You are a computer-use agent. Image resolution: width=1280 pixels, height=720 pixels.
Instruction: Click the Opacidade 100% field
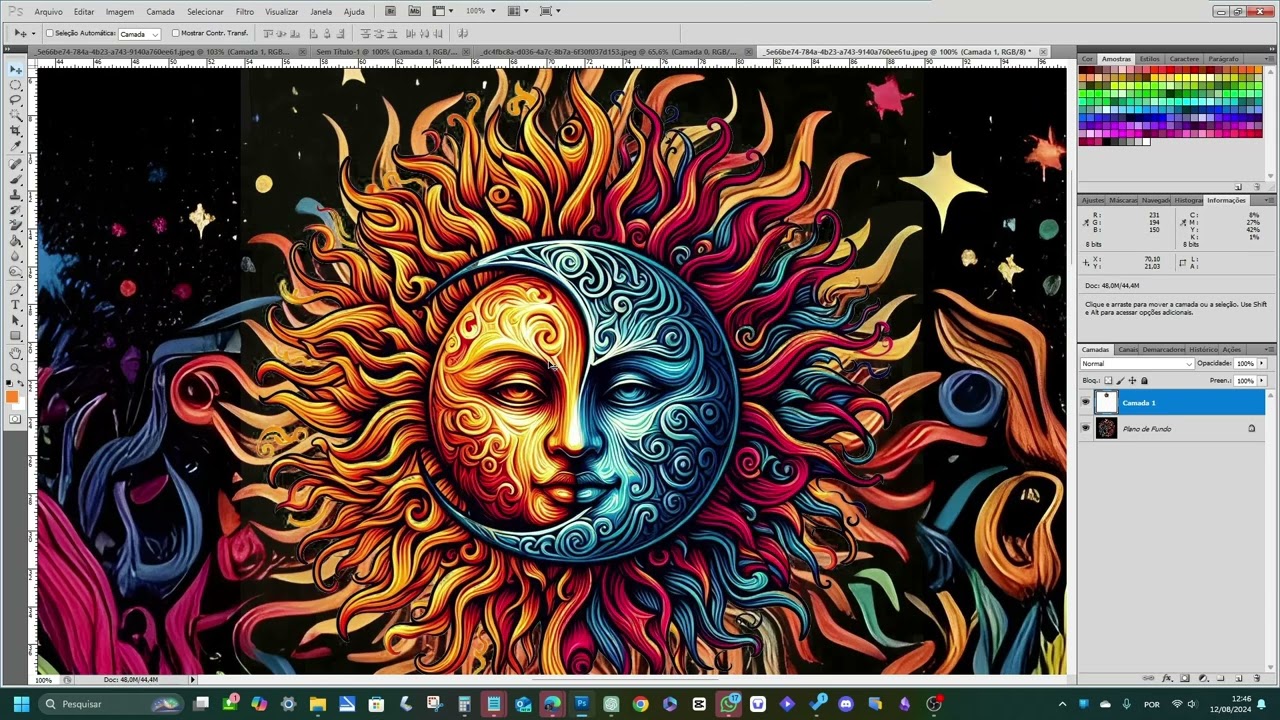[x=1245, y=364]
